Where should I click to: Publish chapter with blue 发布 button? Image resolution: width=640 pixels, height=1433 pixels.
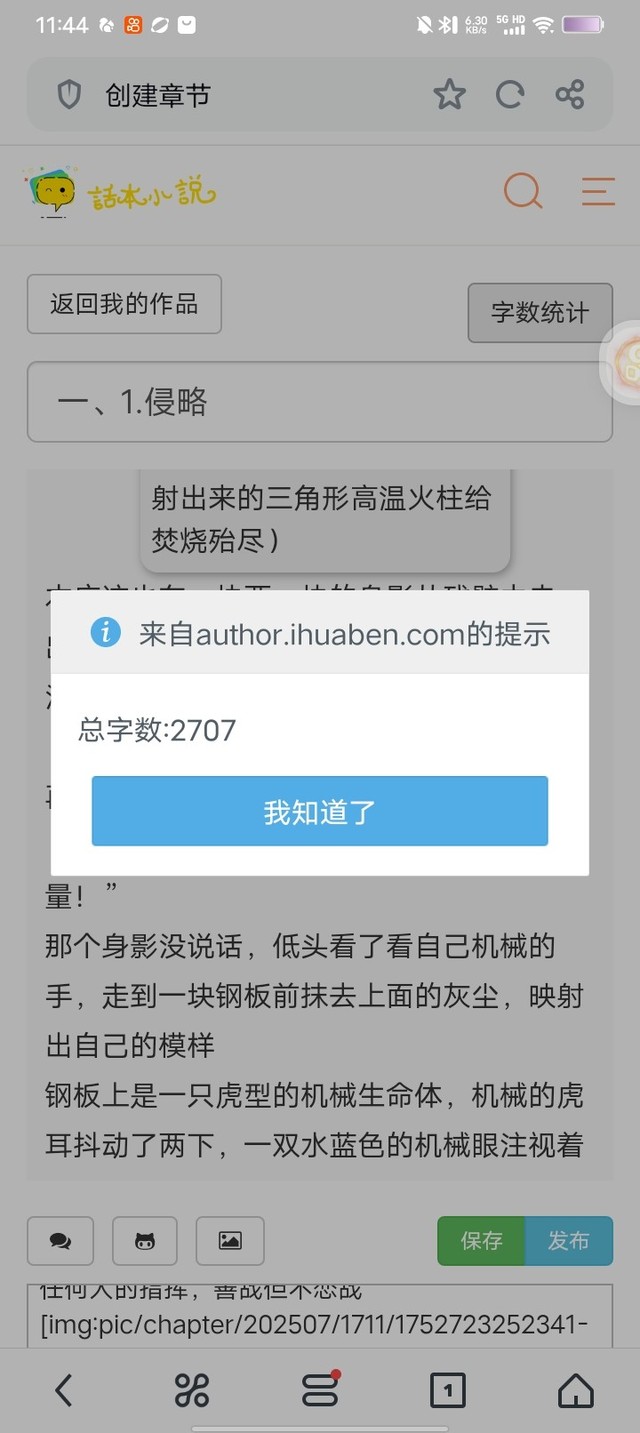[569, 1241]
